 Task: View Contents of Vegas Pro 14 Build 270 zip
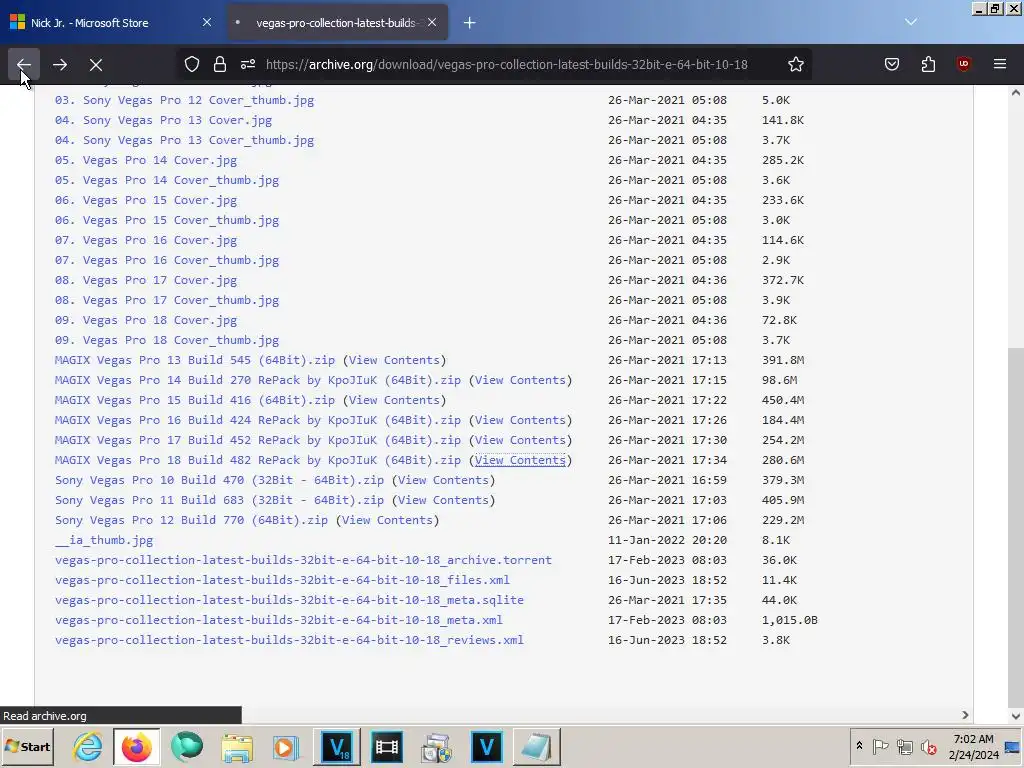tap(520, 380)
